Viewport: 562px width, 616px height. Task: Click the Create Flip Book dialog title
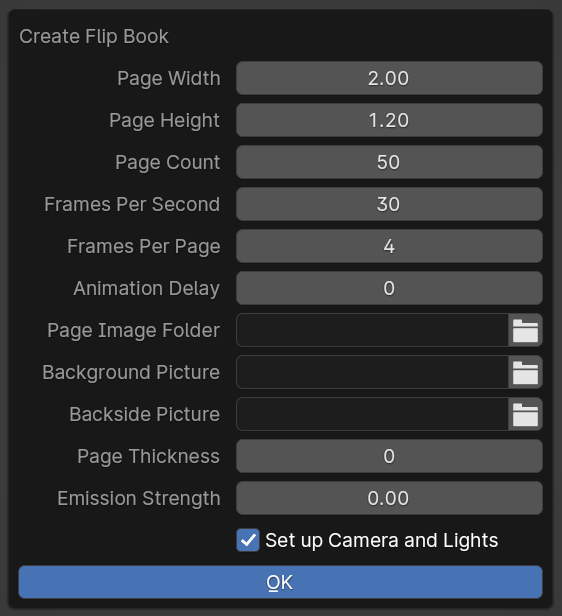point(94,37)
